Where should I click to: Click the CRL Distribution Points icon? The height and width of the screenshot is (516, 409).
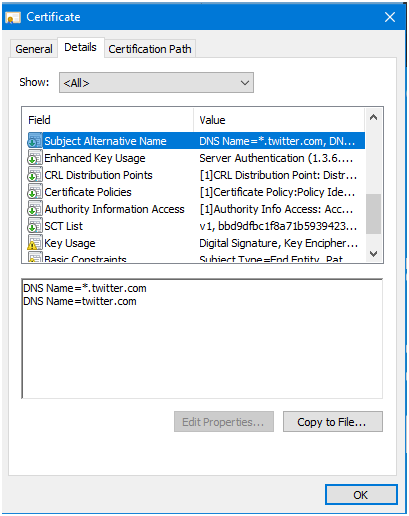[x=35, y=175]
